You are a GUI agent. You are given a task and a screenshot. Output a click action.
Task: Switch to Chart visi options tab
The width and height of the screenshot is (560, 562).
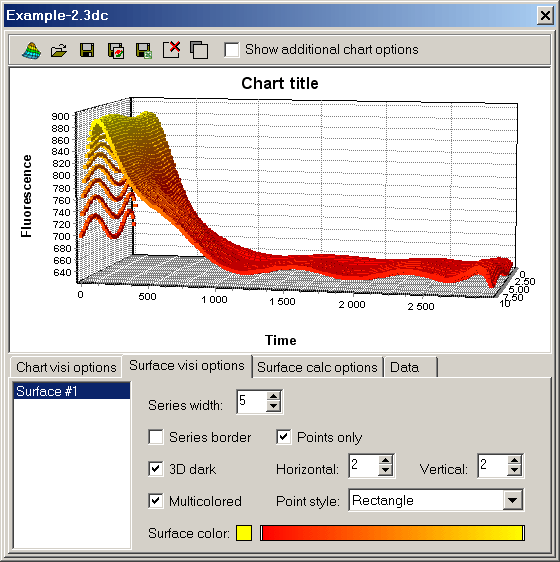[66, 367]
